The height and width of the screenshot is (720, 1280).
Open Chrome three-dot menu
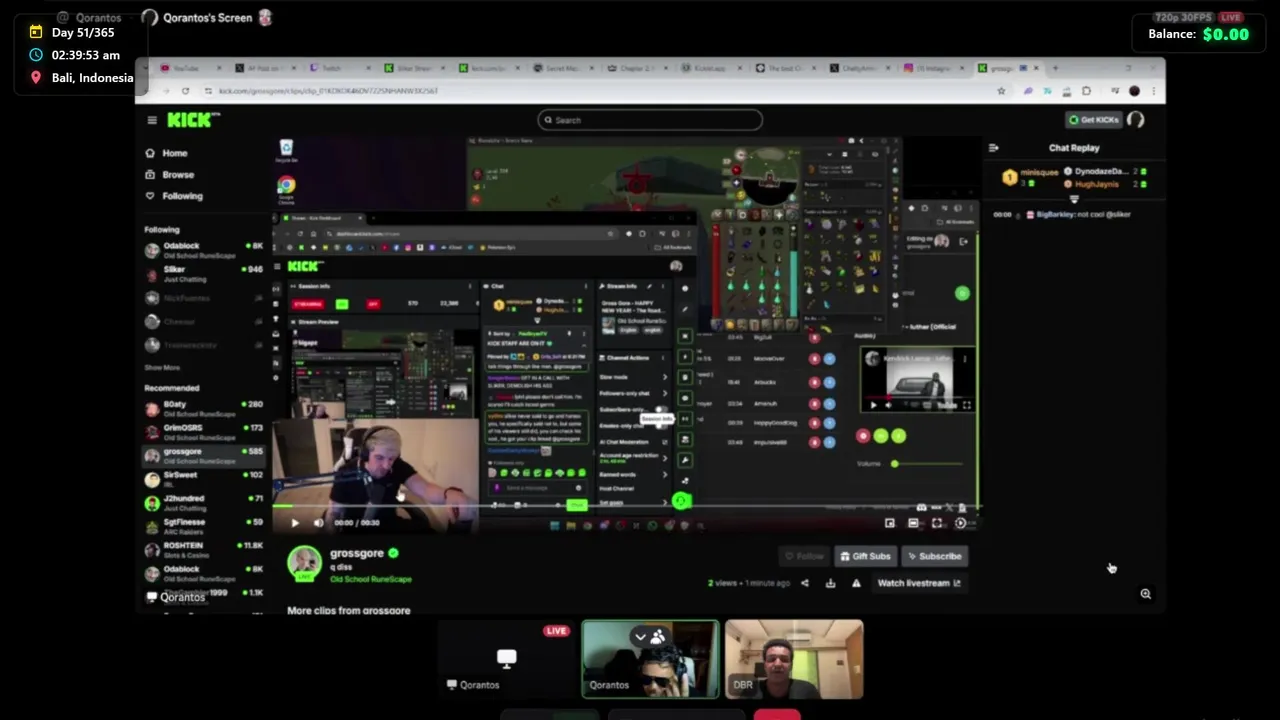click(1154, 91)
